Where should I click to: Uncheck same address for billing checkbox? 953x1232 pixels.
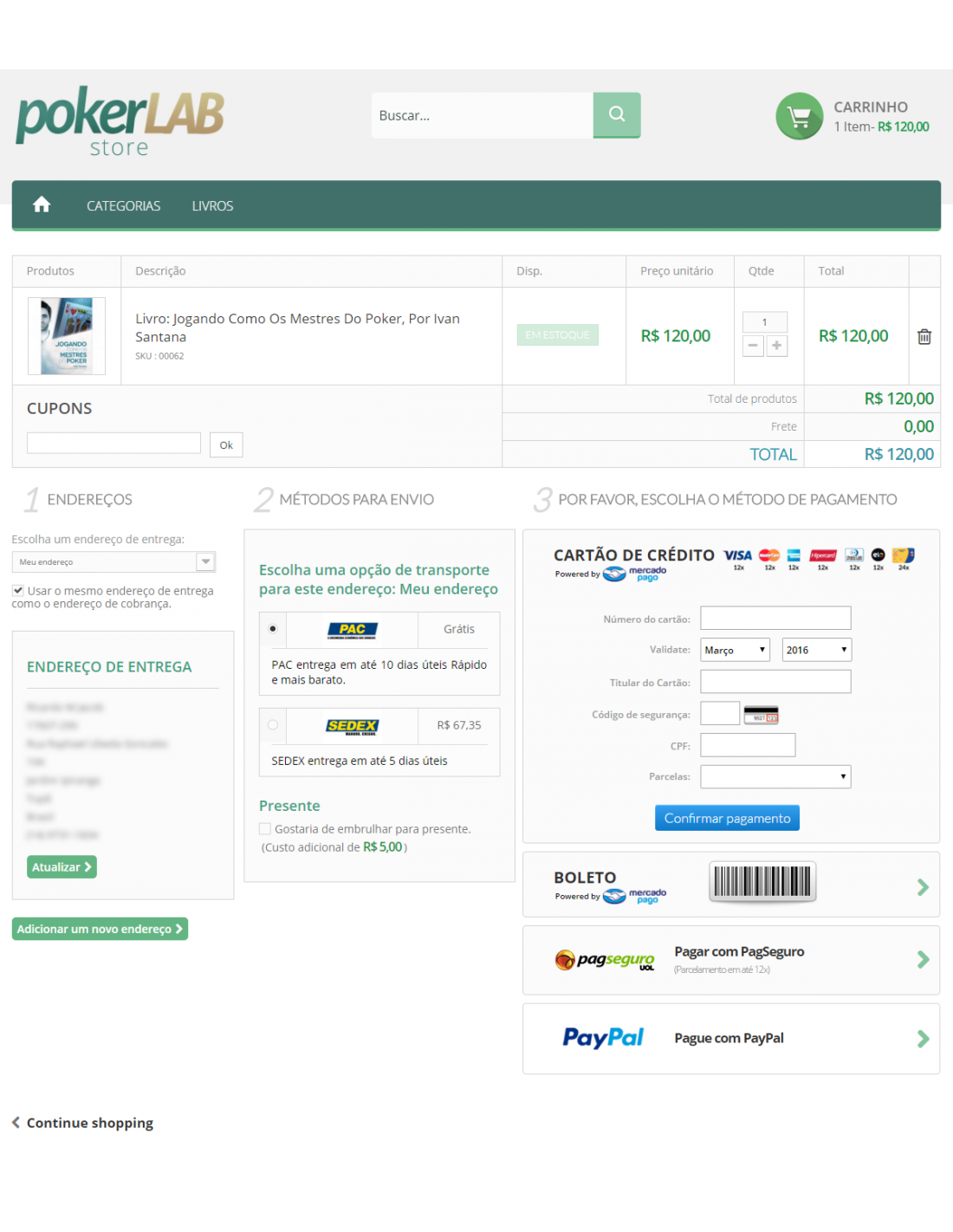(x=18, y=590)
